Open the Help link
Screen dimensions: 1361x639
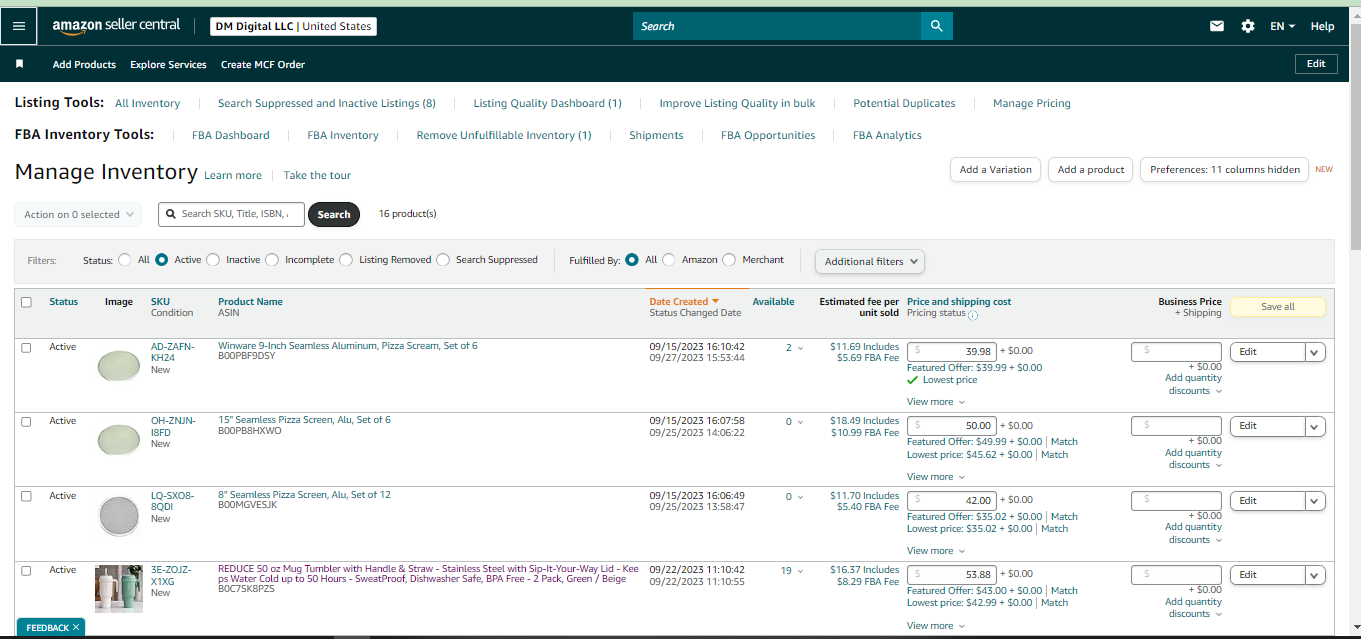coord(1322,26)
